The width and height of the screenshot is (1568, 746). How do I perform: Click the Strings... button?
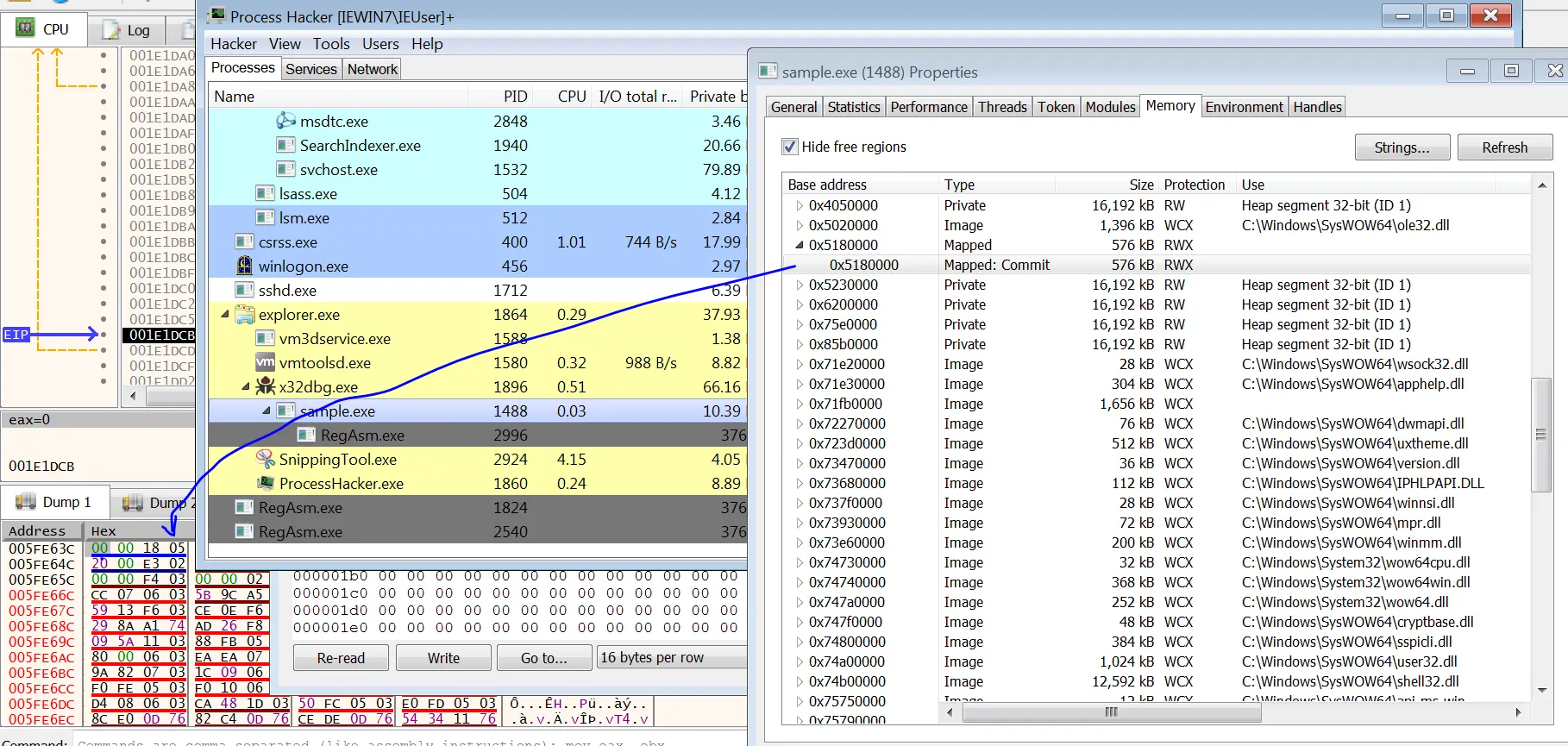(x=1402, y=147)
